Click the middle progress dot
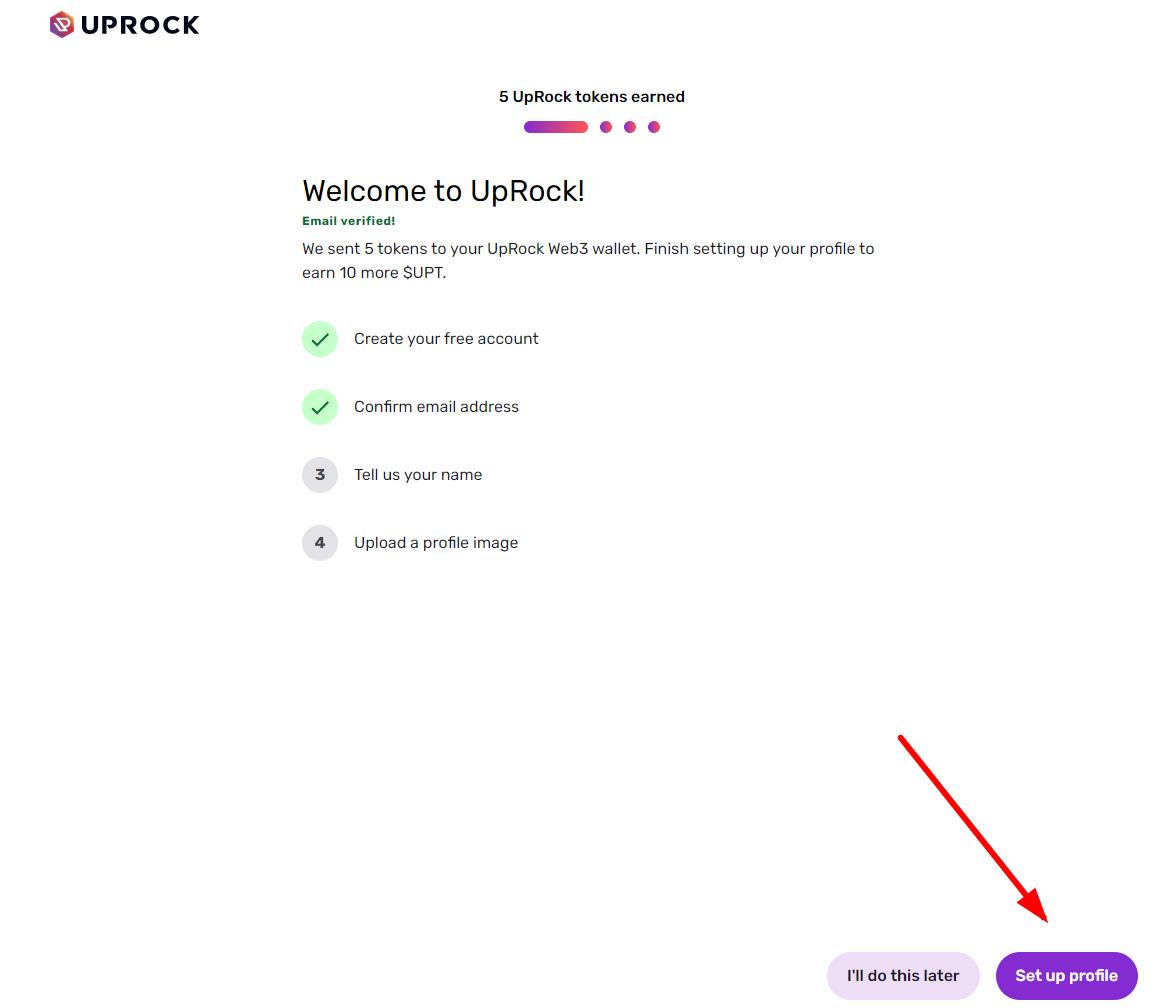 pyautogui.click(x=630, y=127)
